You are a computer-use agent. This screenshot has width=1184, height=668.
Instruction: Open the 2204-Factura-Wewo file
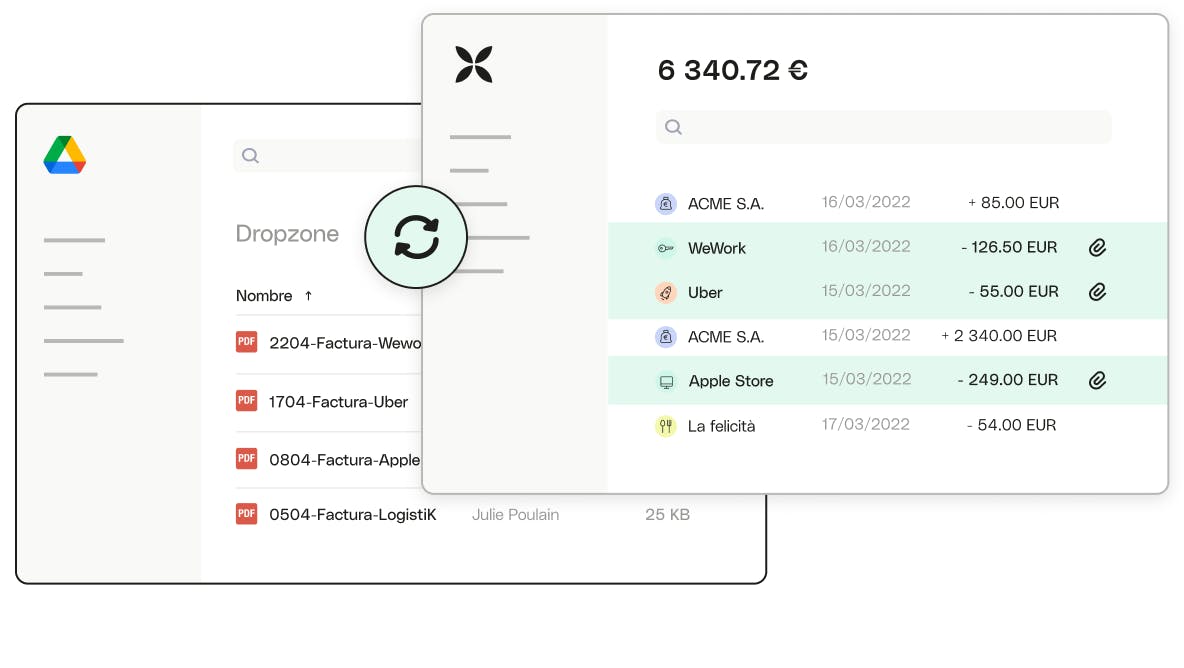345,343
